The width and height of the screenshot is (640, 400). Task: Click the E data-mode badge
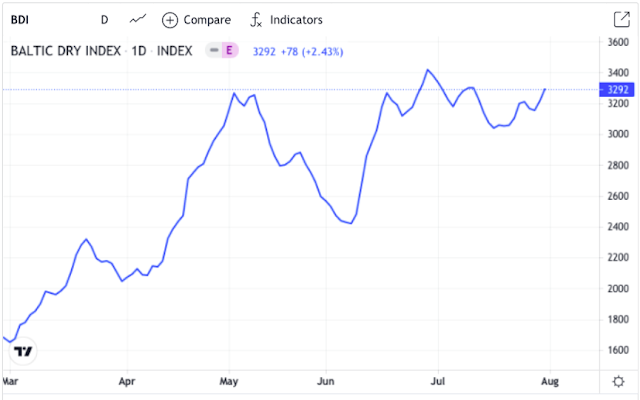(x=229, y=51)
